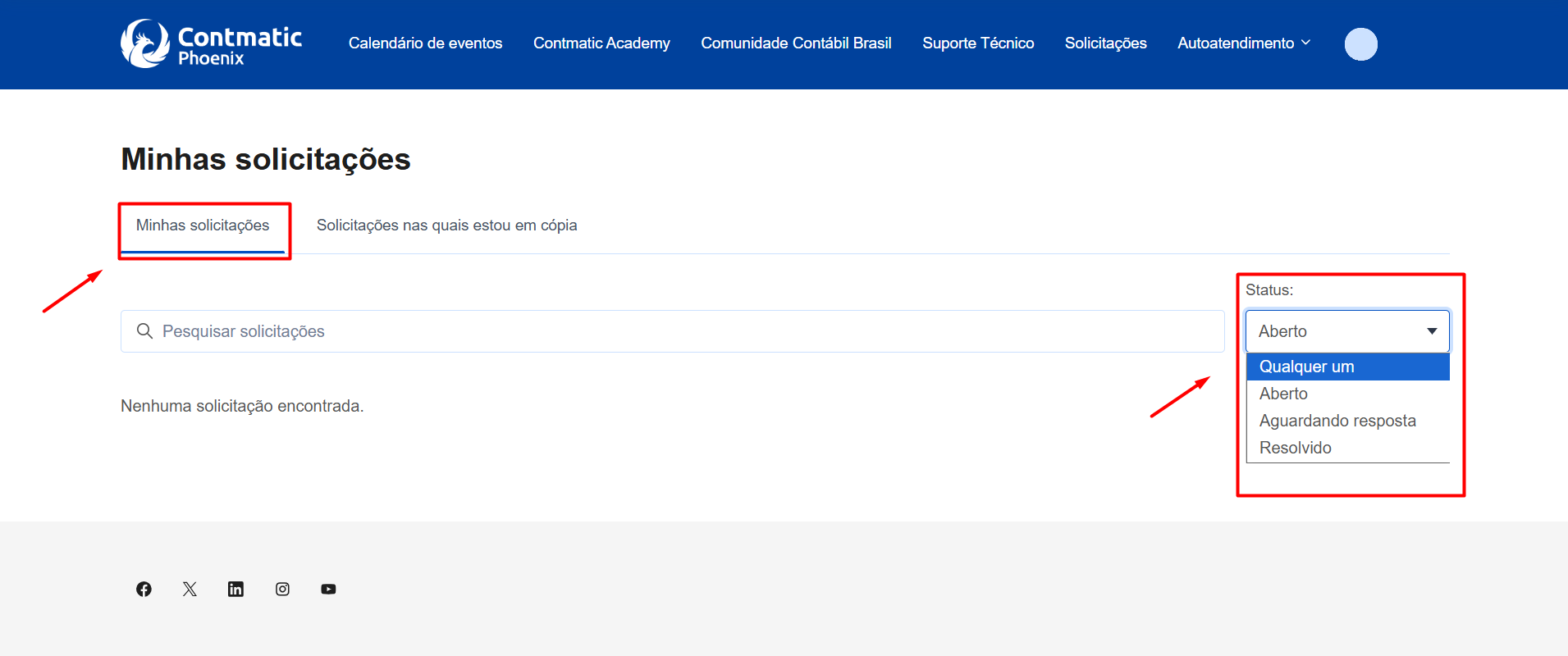Open the Facebook footer icon

(x=144, y=589)
